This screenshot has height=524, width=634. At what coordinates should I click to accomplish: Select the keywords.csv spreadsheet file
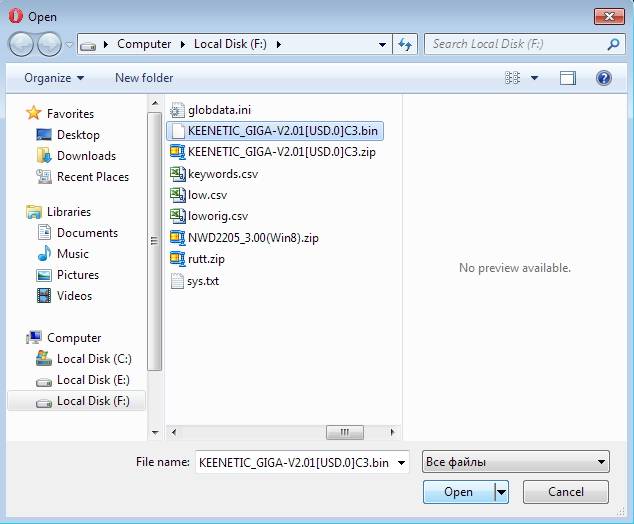[x=221, y=174]
